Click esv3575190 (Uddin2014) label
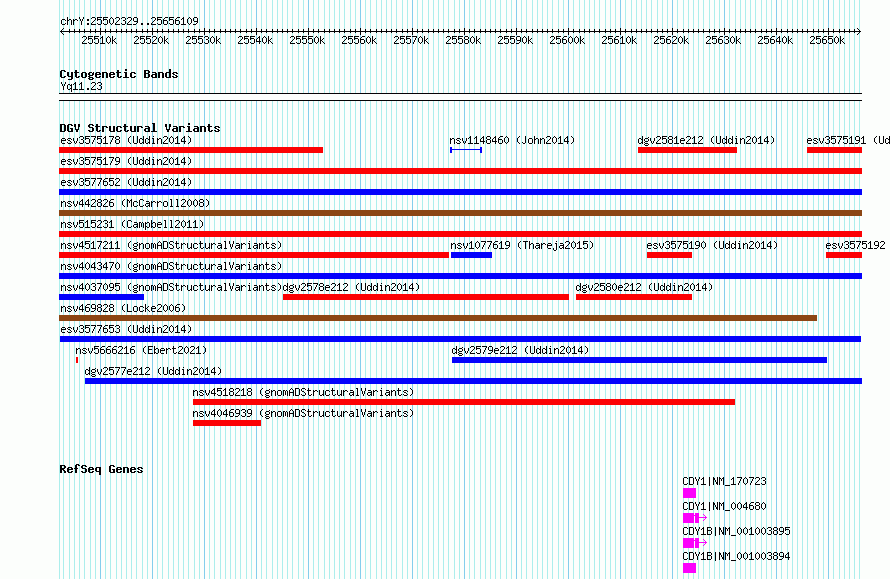This screenshot has height=579, width=890. pyautogui.click(x=712, y=245)
